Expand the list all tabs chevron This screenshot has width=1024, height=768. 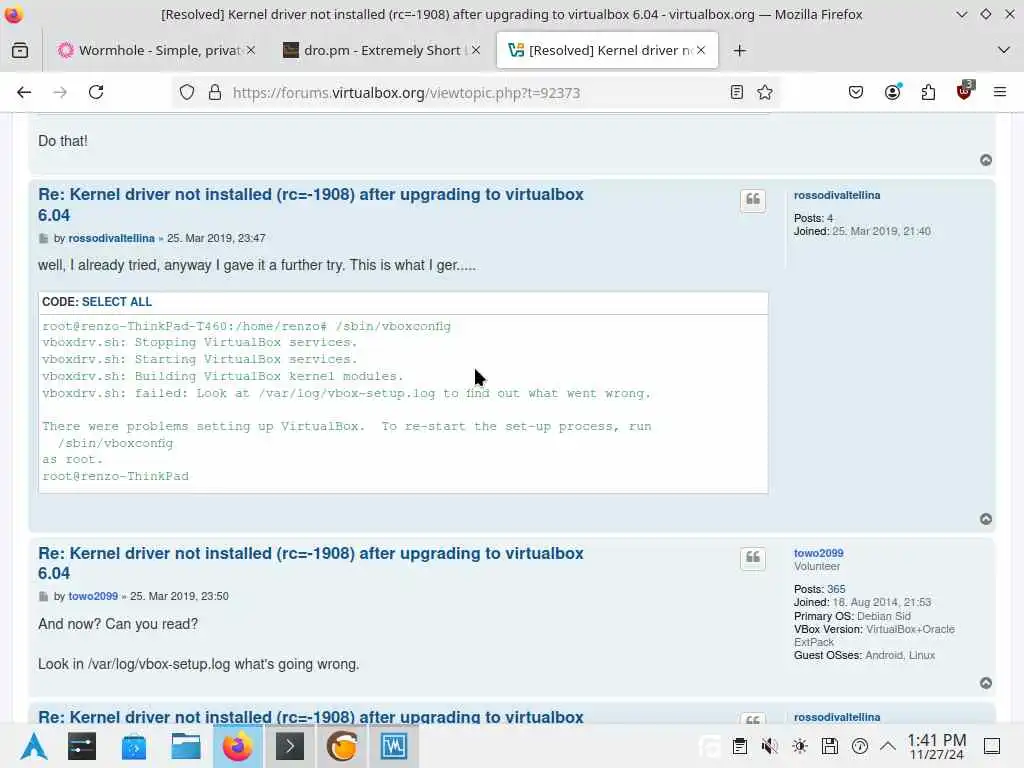(1004, 50)
